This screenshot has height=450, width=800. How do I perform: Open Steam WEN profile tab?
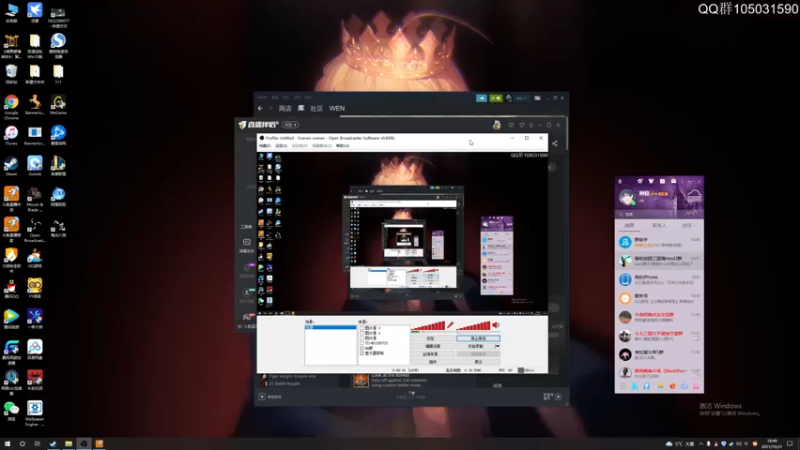tap(337, 108)
